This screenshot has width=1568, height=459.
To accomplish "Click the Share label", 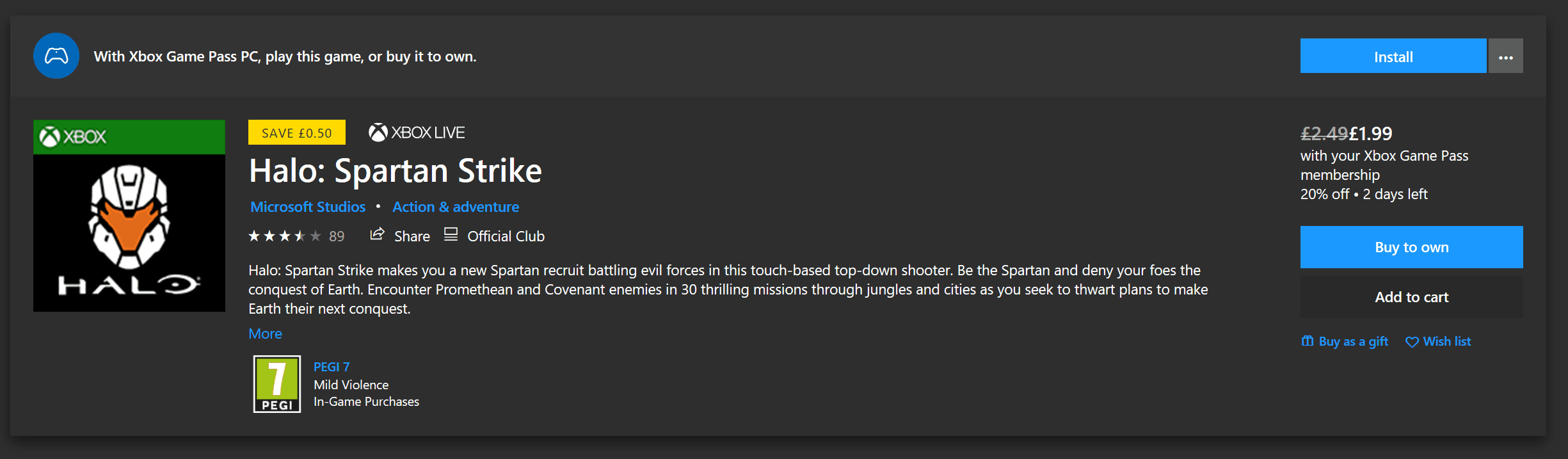I will pyautogui.click(x=412, y=236).
